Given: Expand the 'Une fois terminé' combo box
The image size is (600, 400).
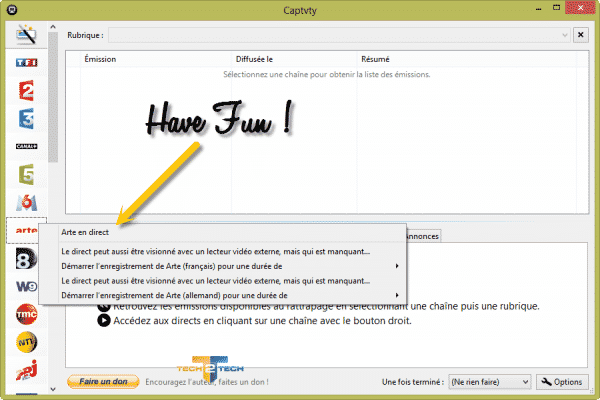Looking at the screenshot, I should point(489,381).
